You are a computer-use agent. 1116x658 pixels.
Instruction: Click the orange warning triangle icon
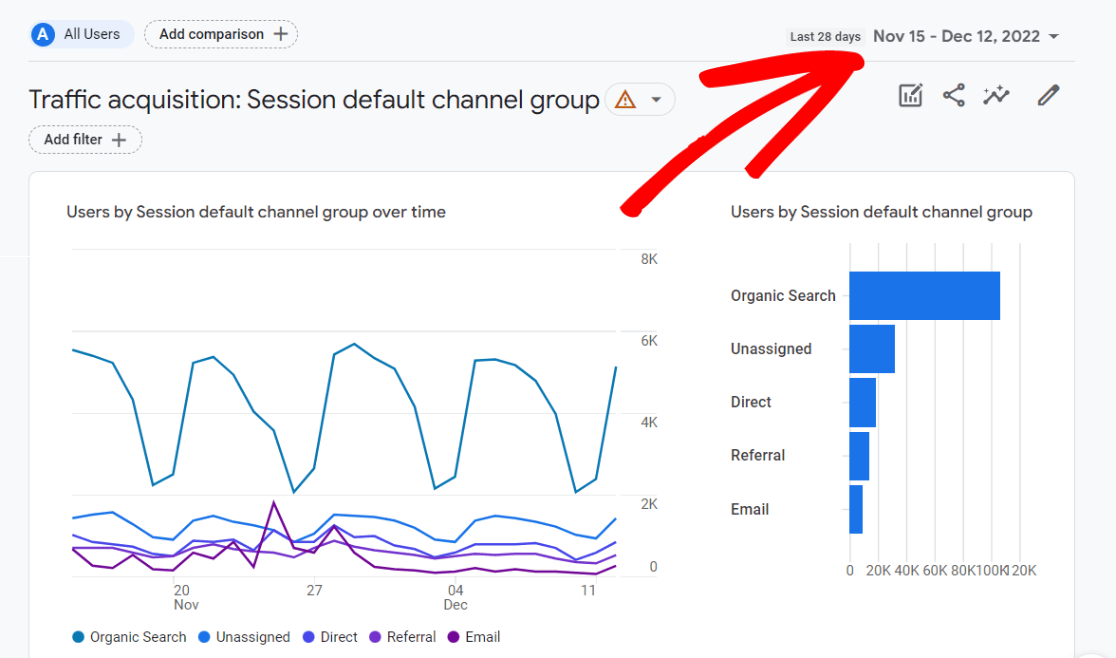625,100
